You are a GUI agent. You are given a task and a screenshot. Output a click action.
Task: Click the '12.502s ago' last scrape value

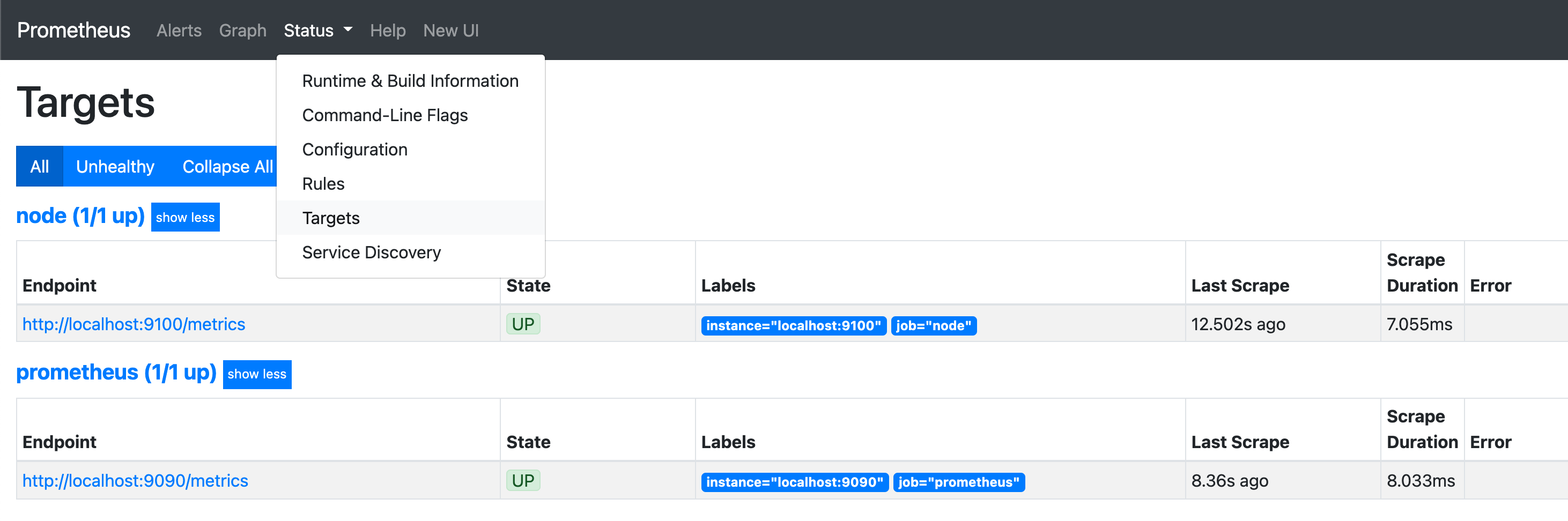point(1238,324)
